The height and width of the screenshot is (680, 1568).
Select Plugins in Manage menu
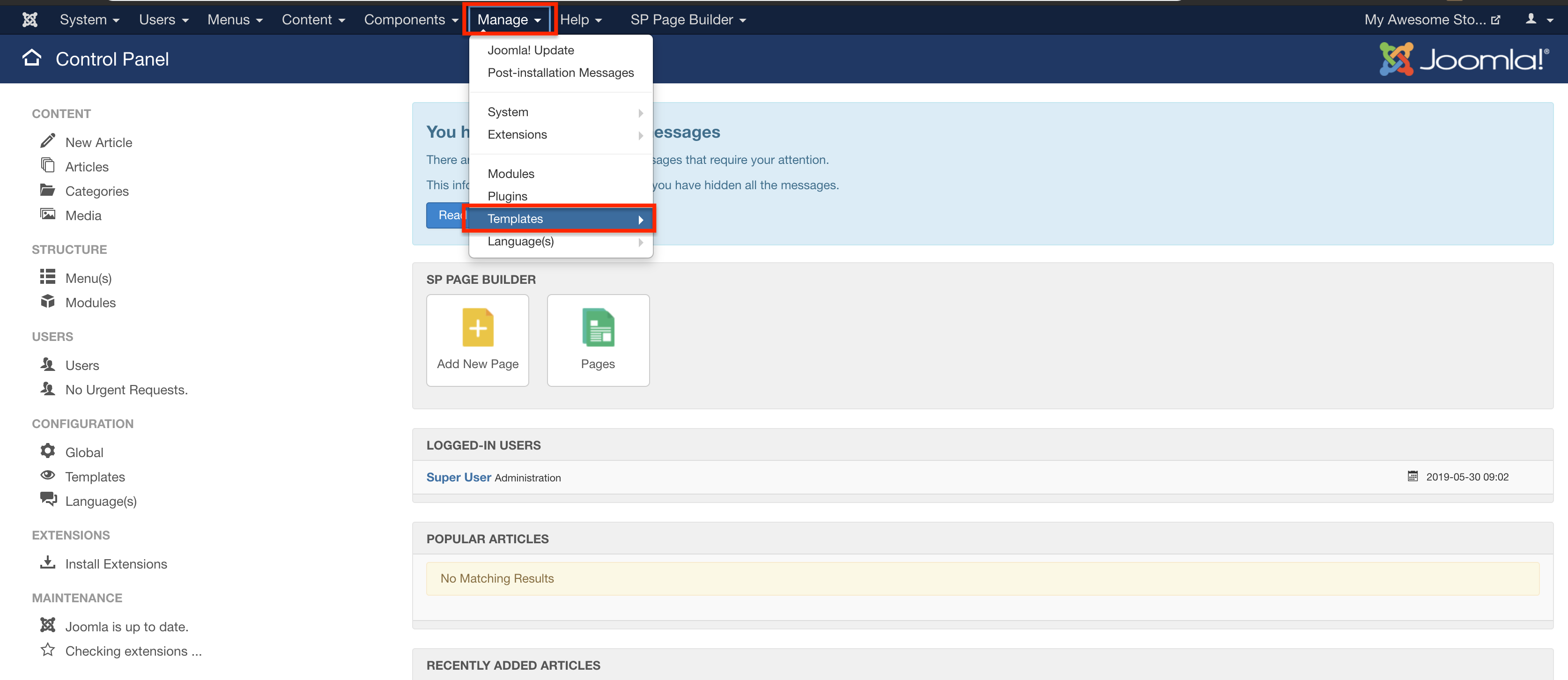[x=561, y=196]
